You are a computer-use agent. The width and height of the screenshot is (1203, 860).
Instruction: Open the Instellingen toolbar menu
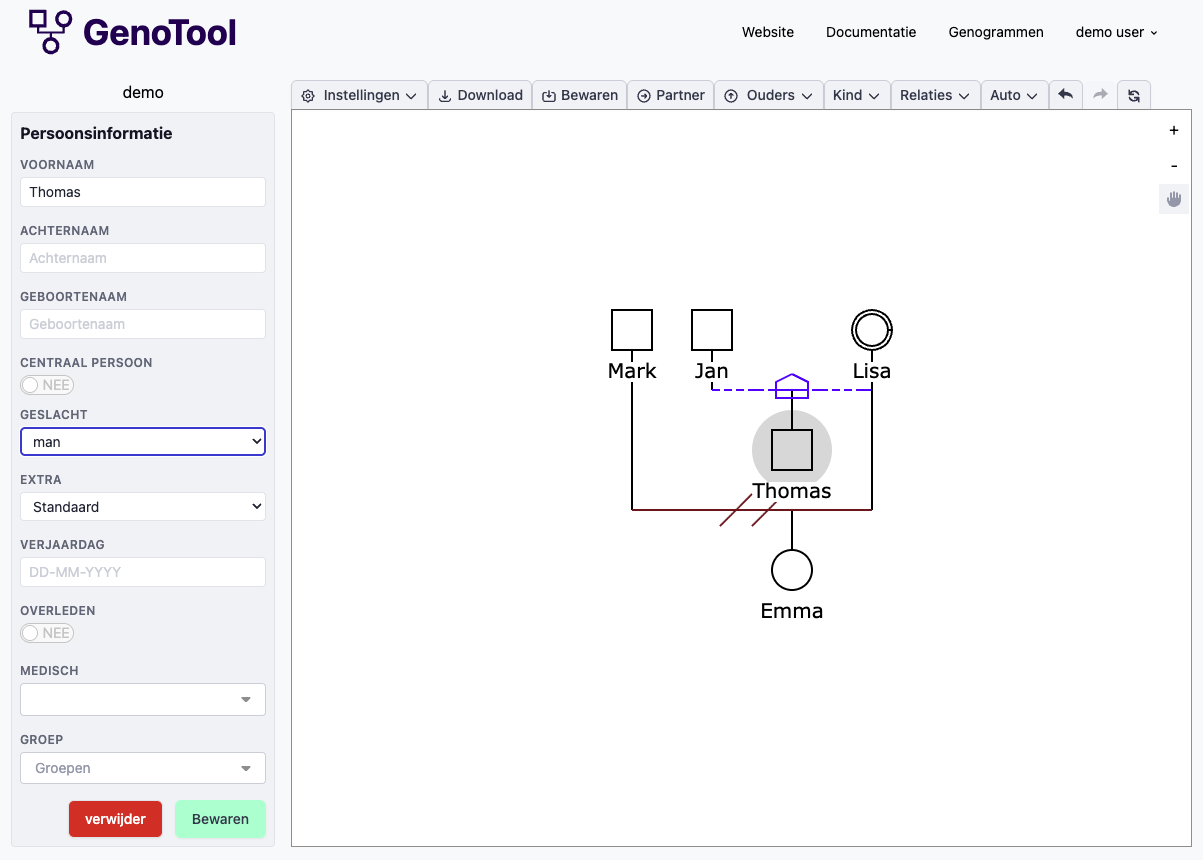point(360,95)
